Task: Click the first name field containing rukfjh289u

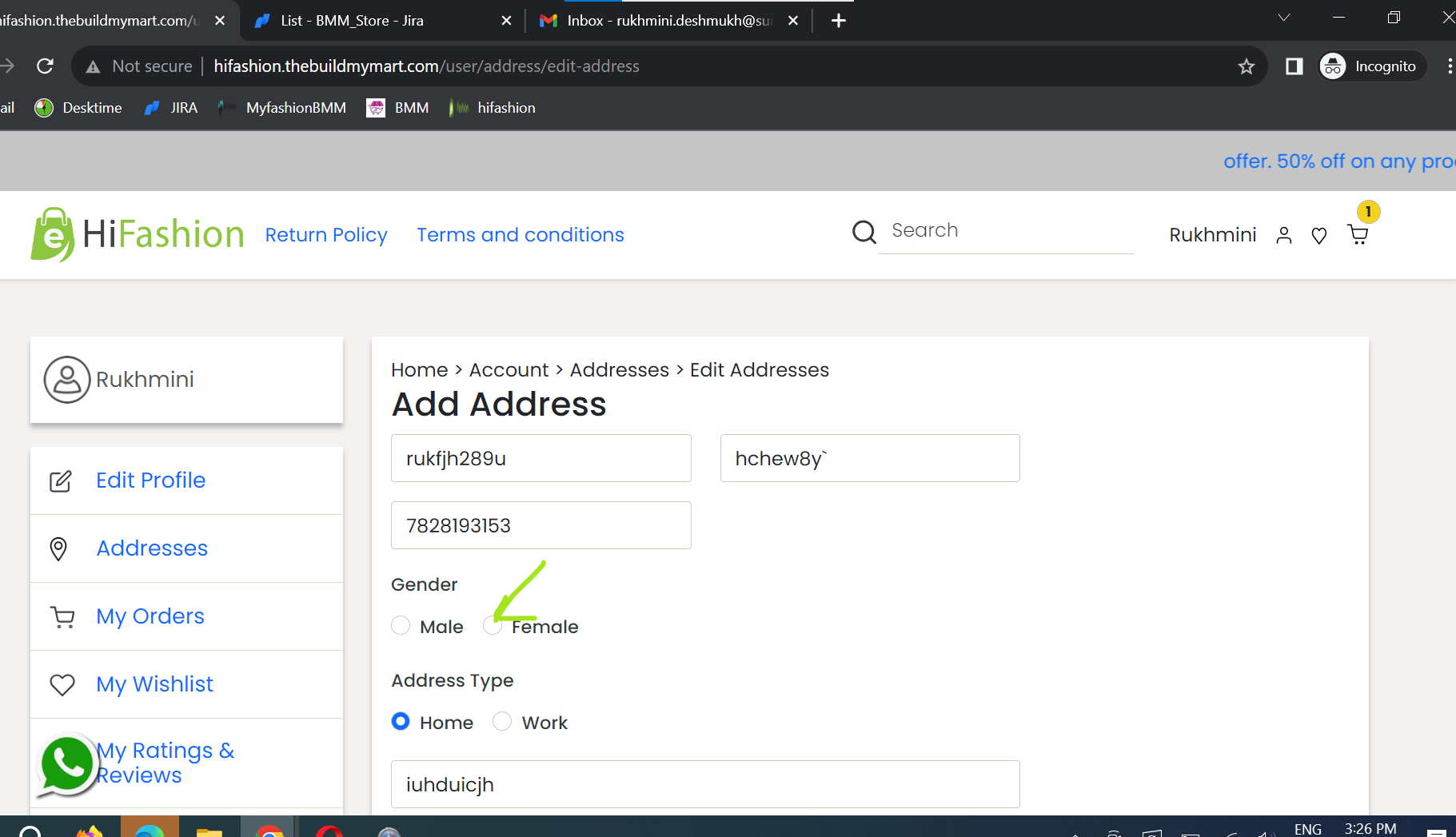Action: tap(541, 458)
